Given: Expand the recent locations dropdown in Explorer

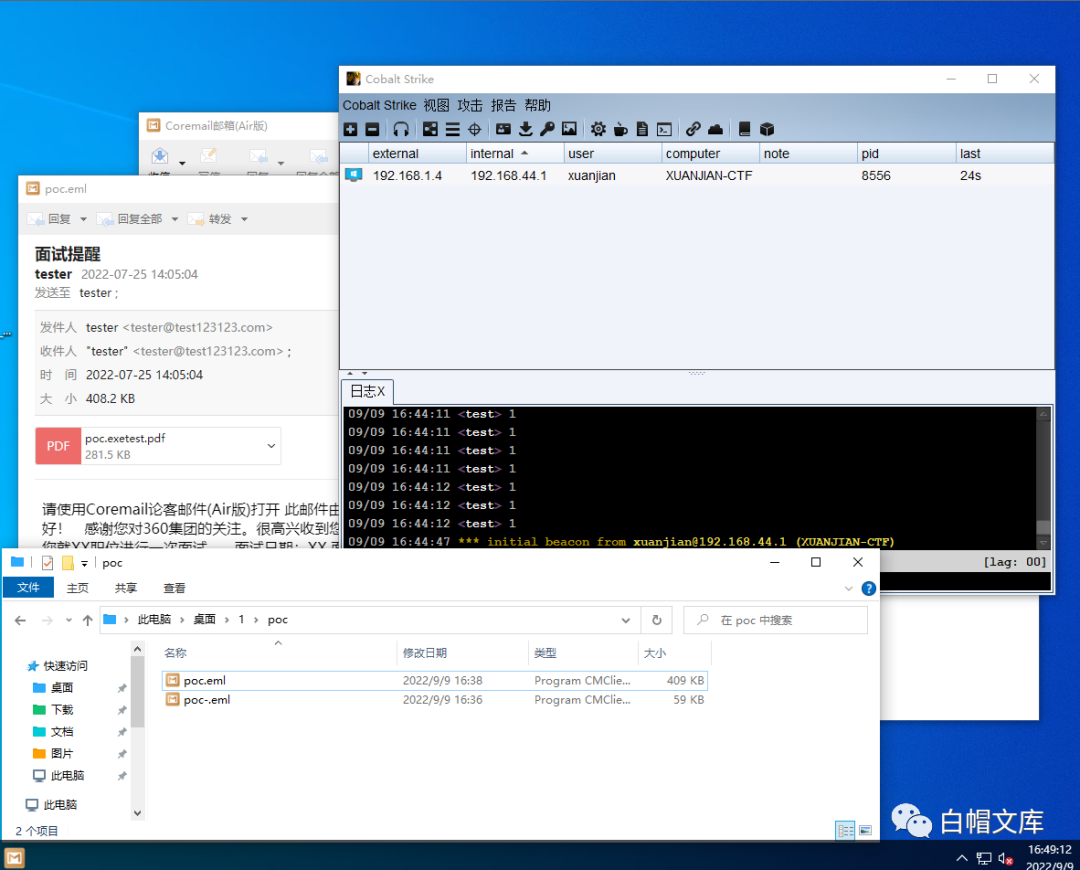Looking at the screenshot, I should pyautogui.click(x=68, y=620).
